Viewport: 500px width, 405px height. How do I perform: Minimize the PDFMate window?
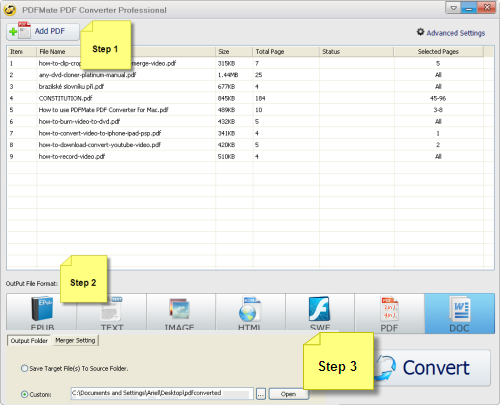tap(469, 8)
